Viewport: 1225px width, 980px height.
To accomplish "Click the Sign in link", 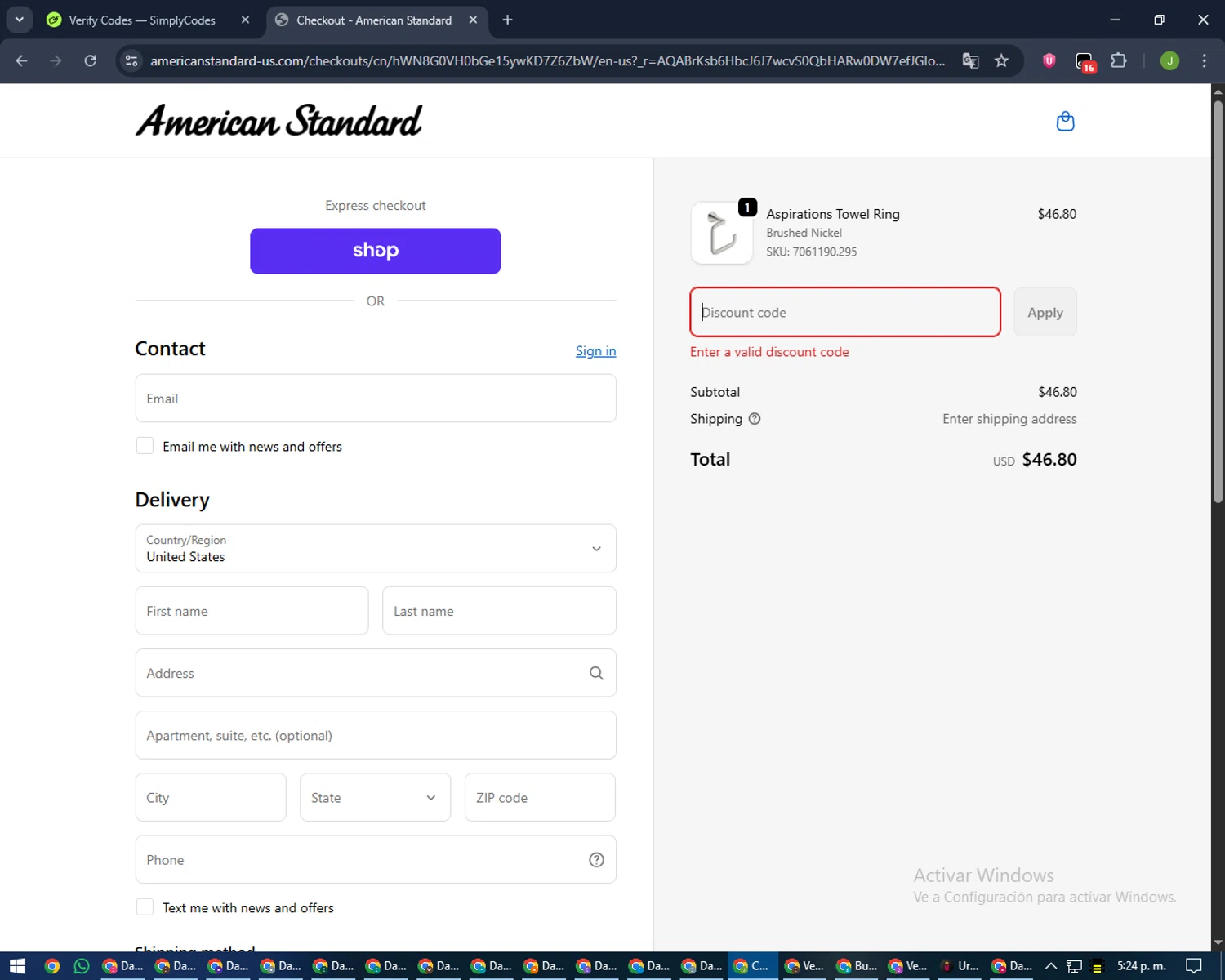I will pos(595,350).
